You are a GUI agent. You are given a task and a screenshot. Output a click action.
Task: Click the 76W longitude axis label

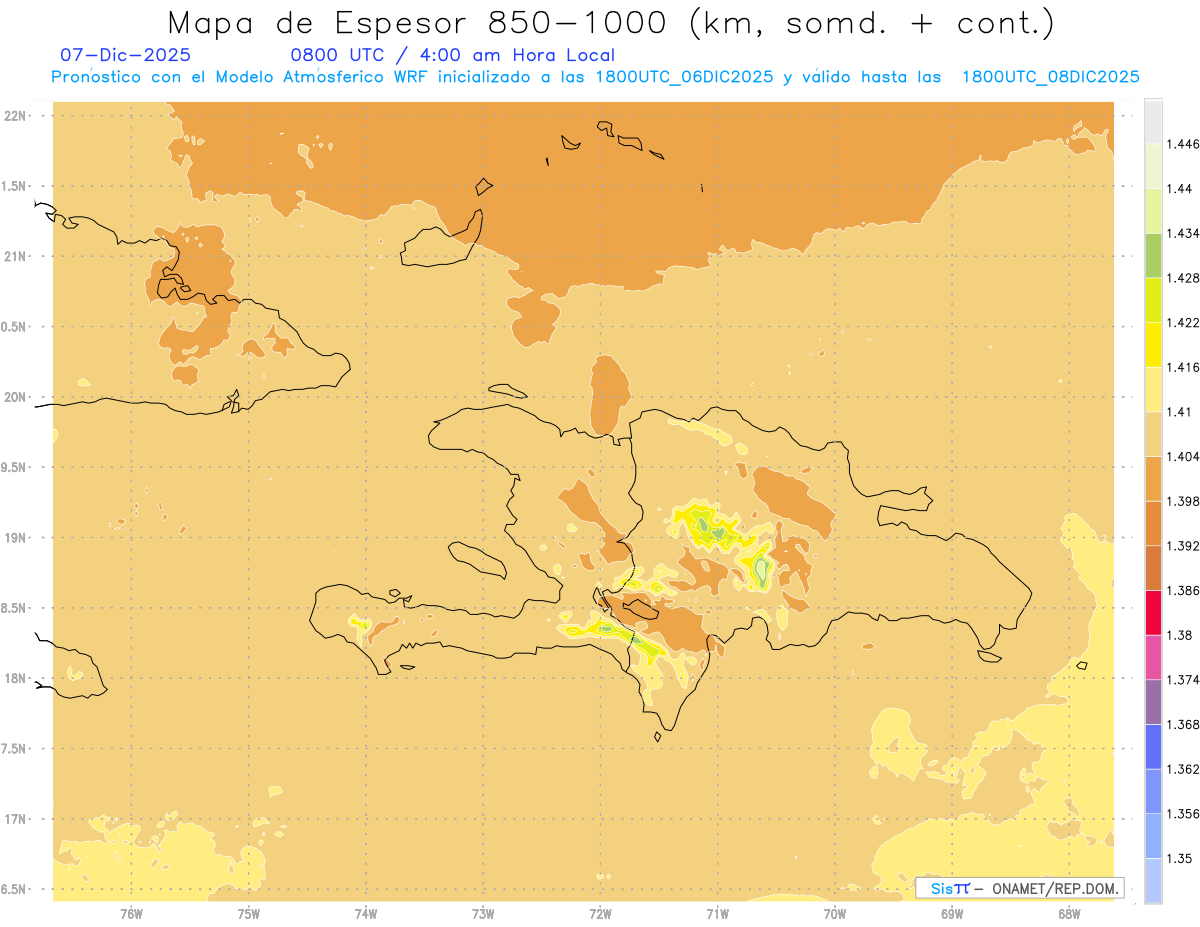point(131,913)
